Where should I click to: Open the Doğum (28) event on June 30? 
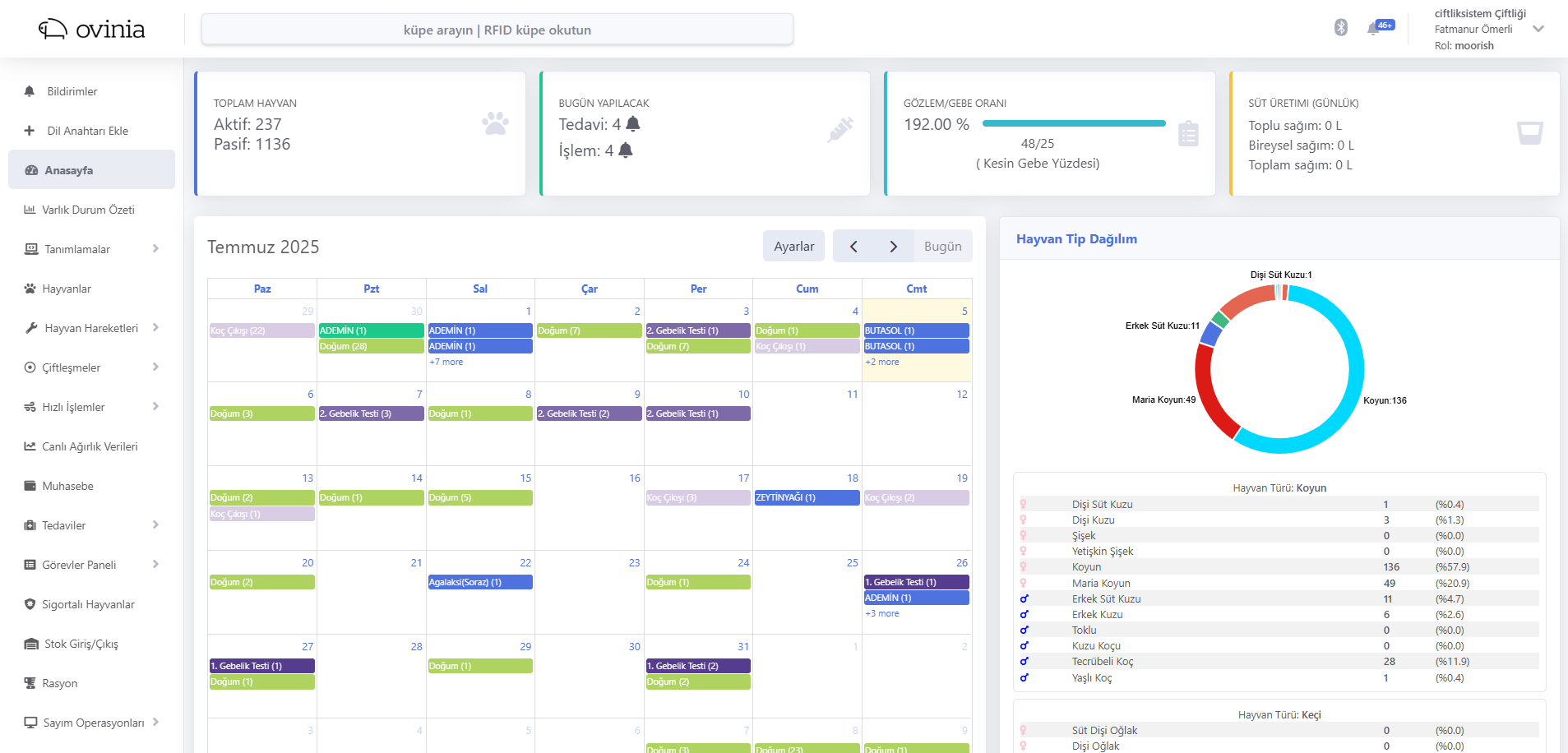[371, 346]
